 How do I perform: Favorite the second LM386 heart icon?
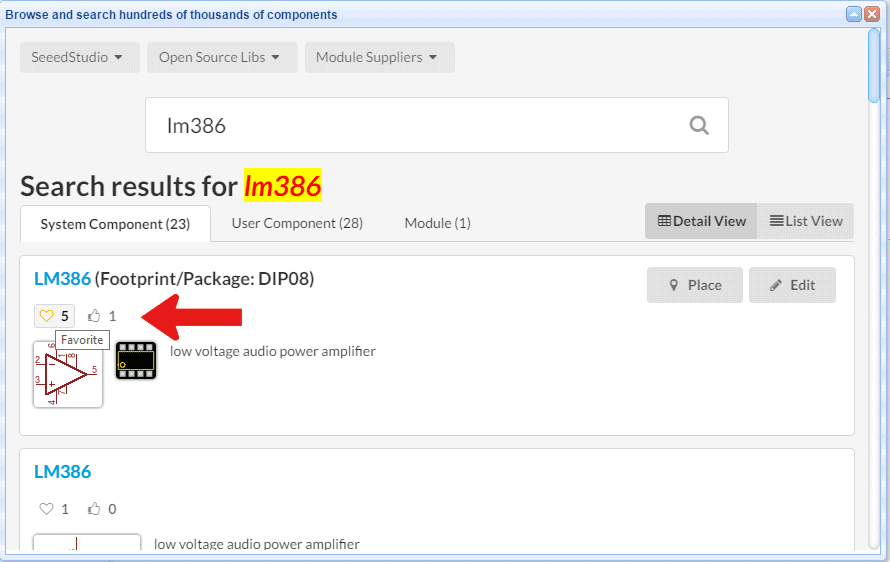pos(47,509)
